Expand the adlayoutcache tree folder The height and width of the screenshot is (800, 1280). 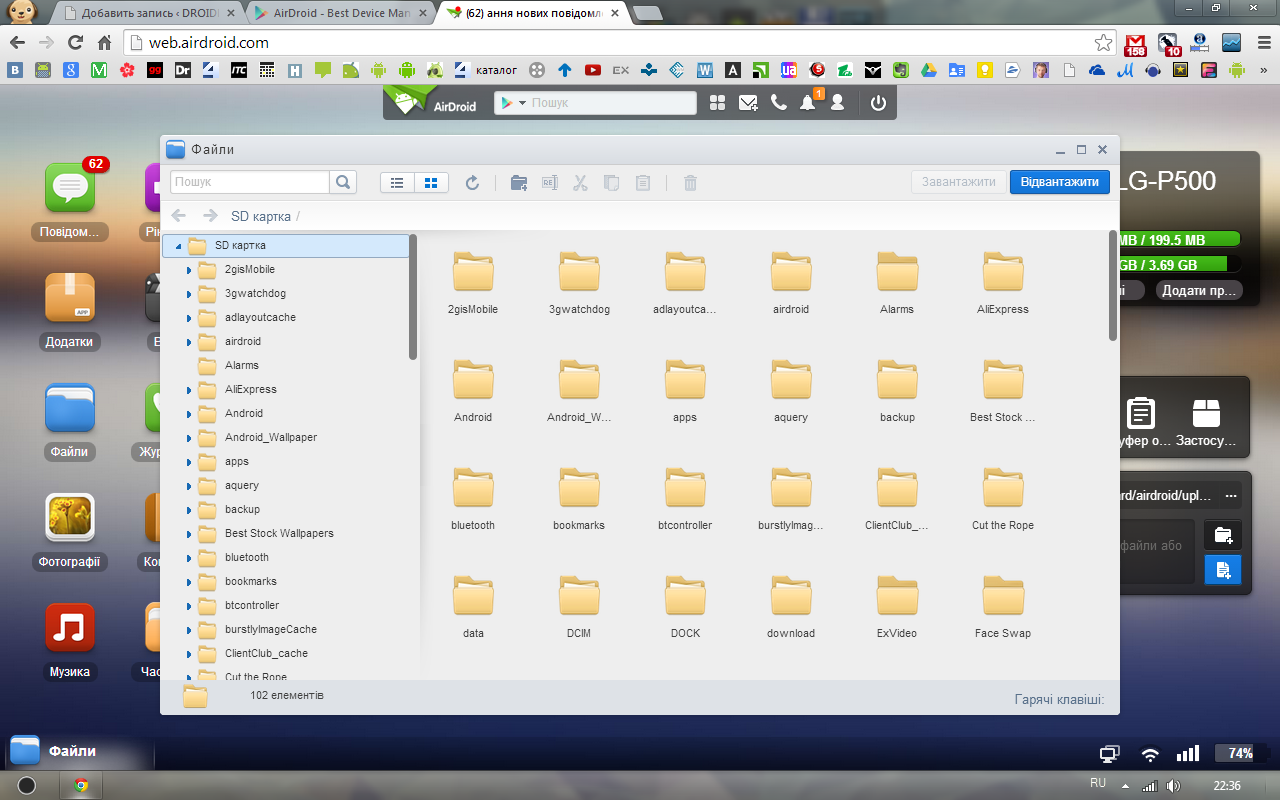coord(189,318)
